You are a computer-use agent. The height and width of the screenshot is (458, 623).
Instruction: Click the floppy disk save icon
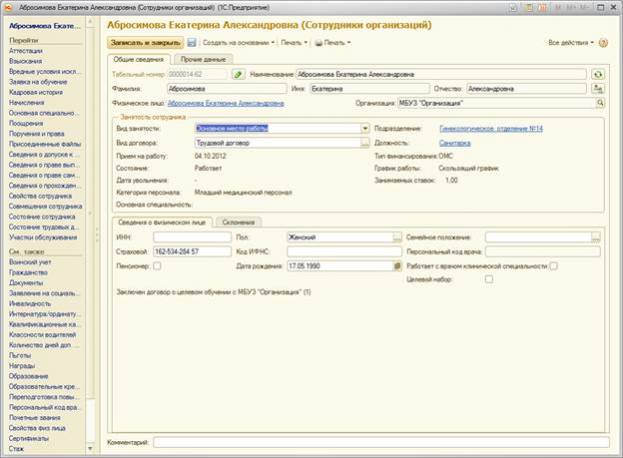tap(190, 43)
